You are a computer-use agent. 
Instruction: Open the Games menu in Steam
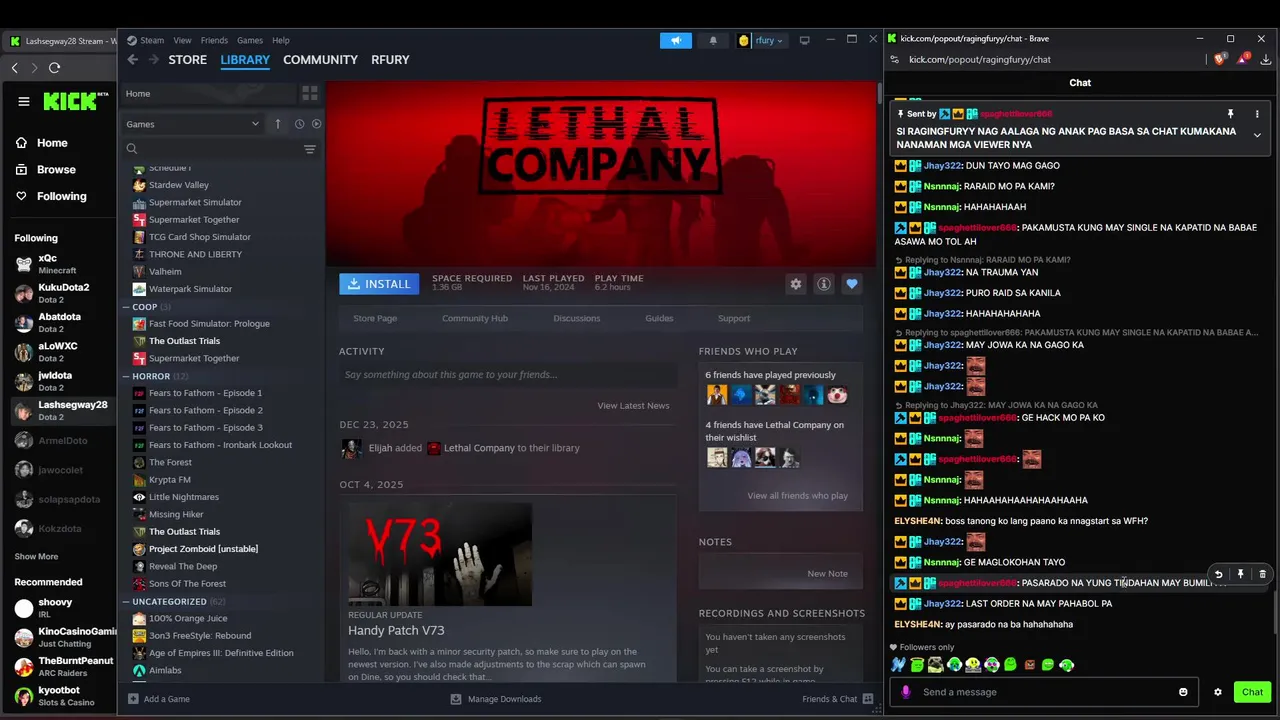pos(250,40)
